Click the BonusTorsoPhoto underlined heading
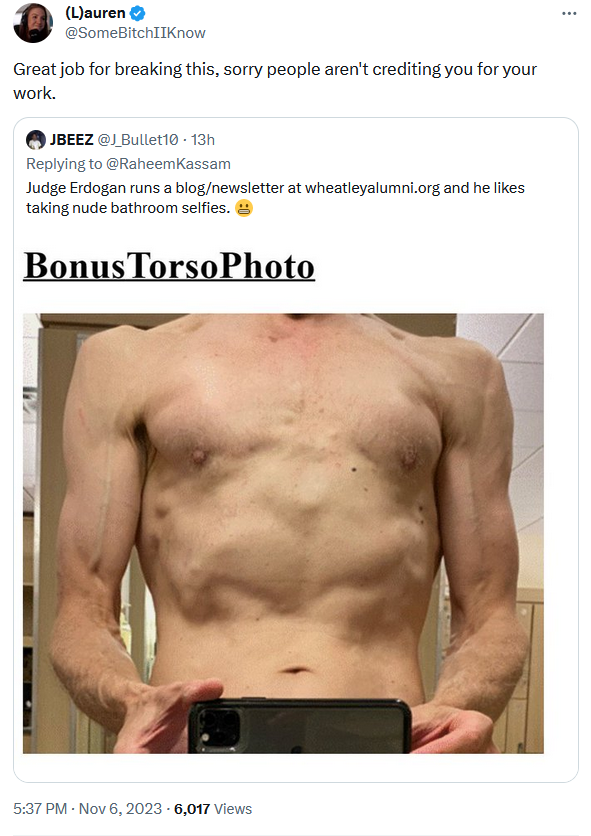Viewport: 591px width, 836px height. [x=169, y=266]
